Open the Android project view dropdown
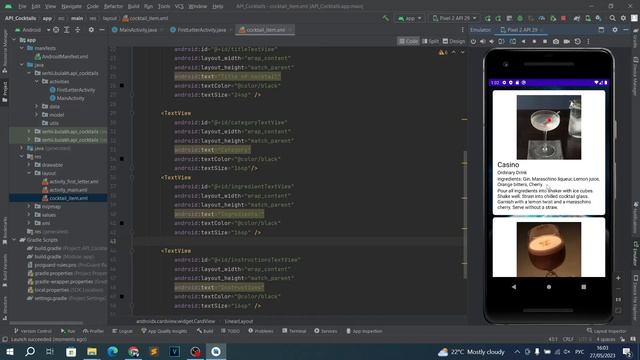The image size is (640, 360). 32,30
